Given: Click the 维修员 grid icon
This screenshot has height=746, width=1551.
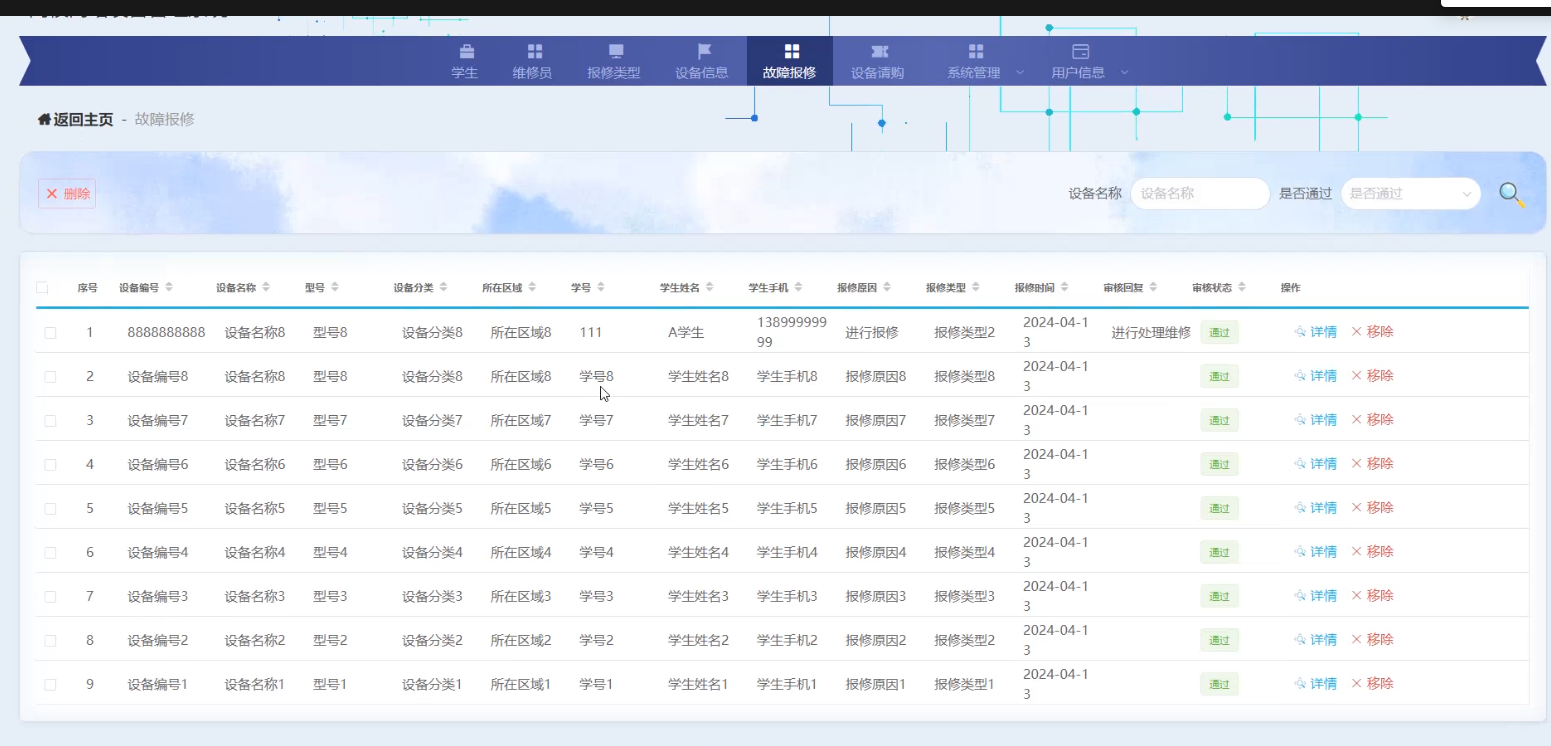Looking at the screenshot, I should click(x=535, y=51).
